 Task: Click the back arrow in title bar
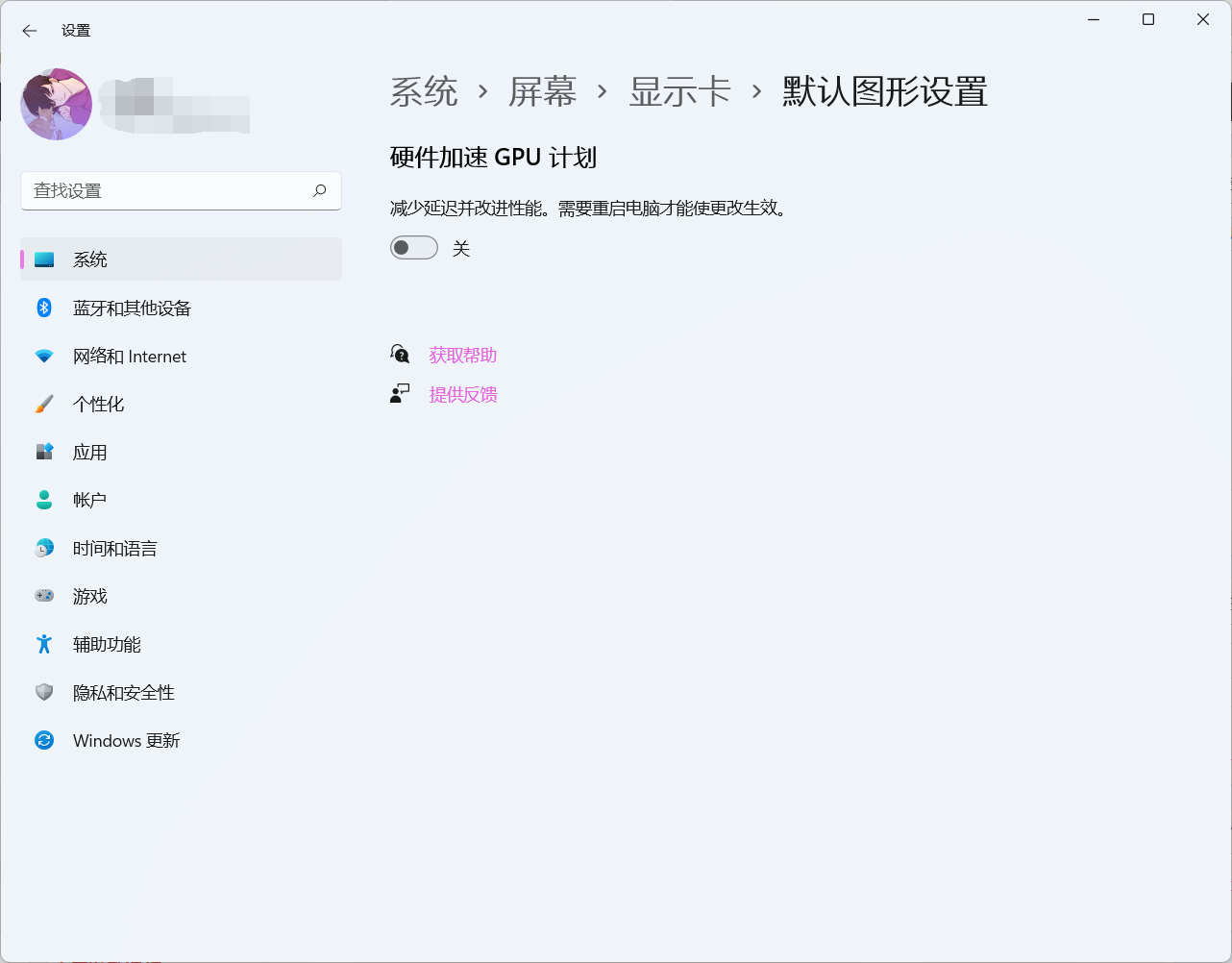pos(30,31)
